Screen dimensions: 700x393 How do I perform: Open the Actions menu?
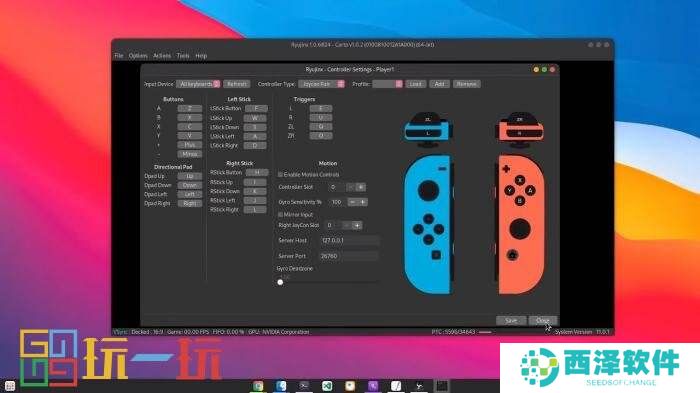point(162,56)
